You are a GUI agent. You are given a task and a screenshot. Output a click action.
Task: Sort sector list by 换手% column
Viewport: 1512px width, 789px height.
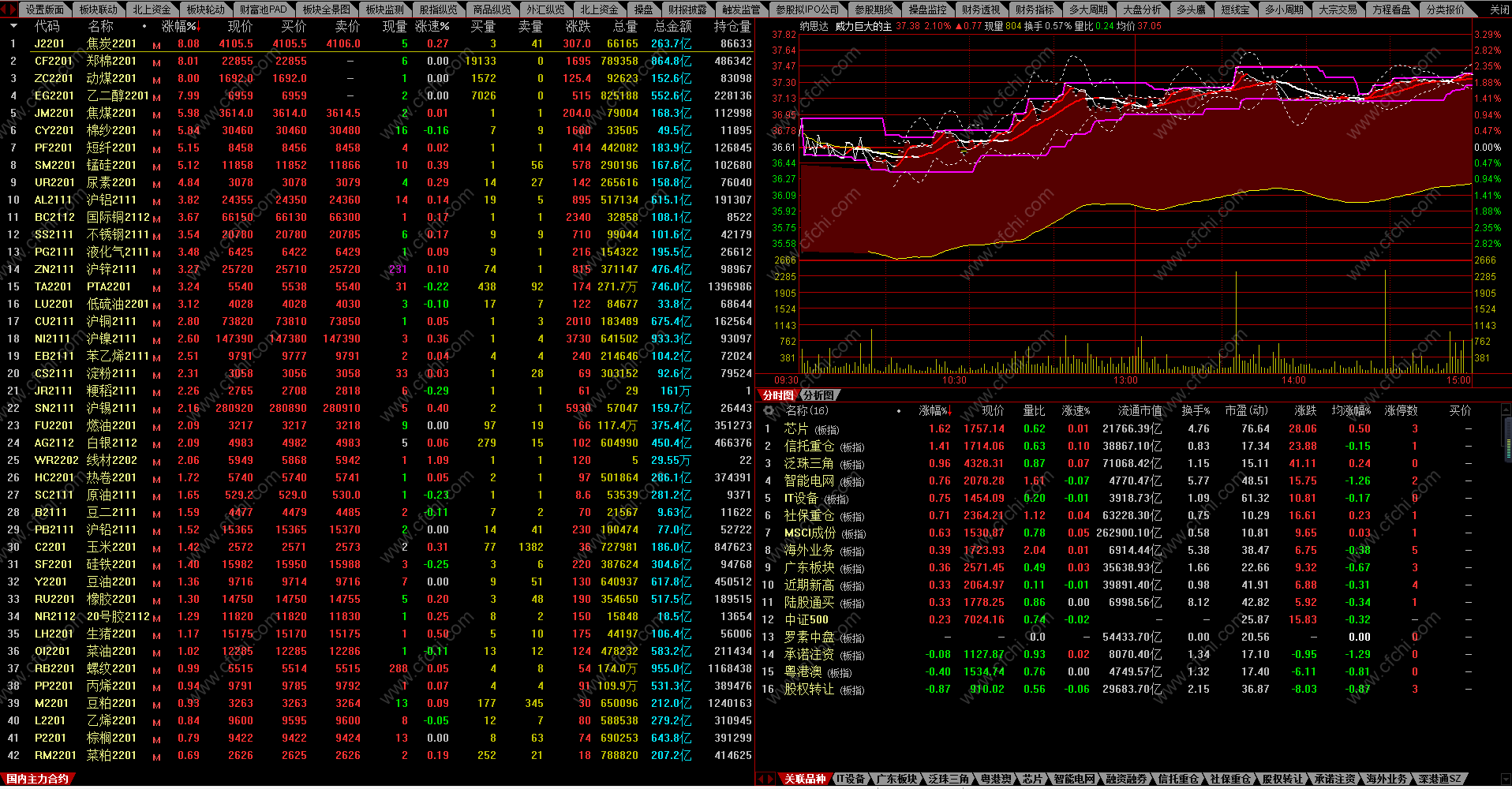pyautogui.click(x=1196, y=411)
